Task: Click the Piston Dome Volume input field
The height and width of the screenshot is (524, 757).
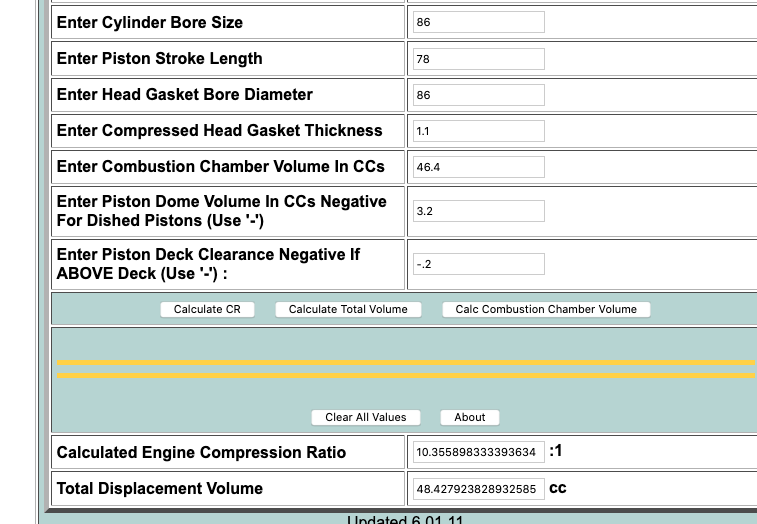Action: pyautogui.click(x=478, y=211)
